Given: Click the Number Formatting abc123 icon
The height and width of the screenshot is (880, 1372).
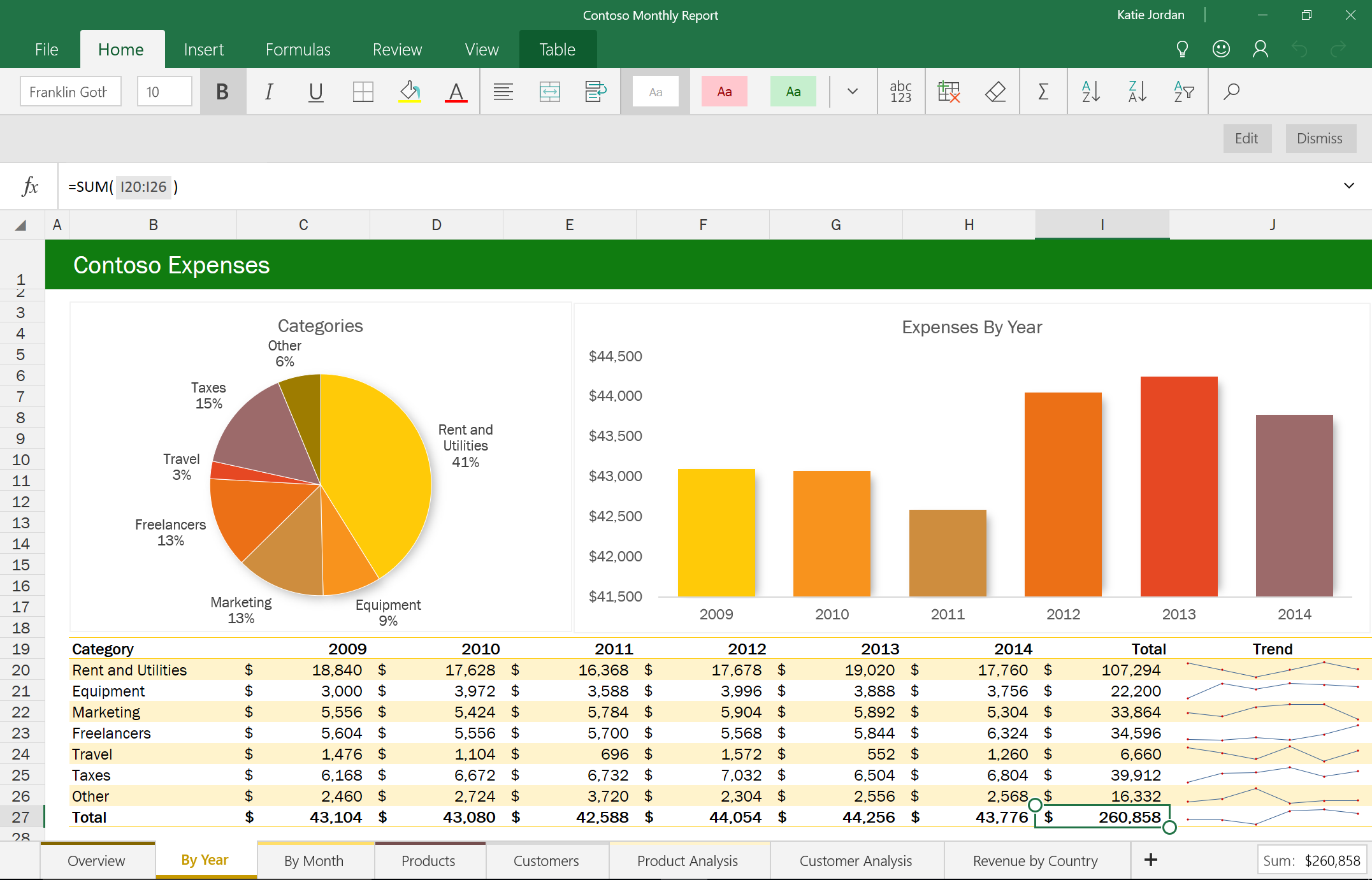Looking at the screenshot, I should [x=900, y=91].
